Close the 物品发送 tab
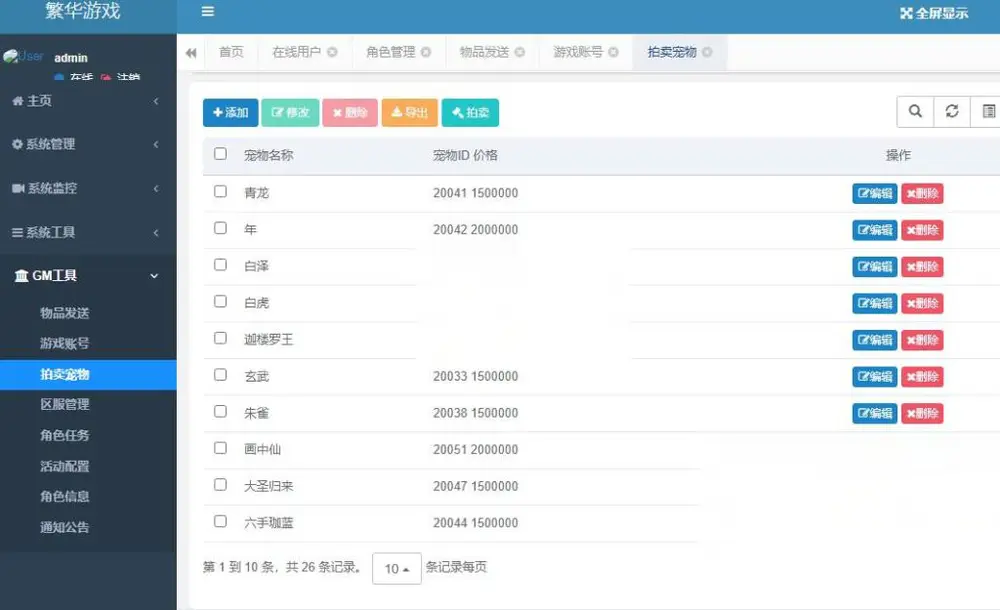The image size is (1000, 610). click(x=520, y=52)
